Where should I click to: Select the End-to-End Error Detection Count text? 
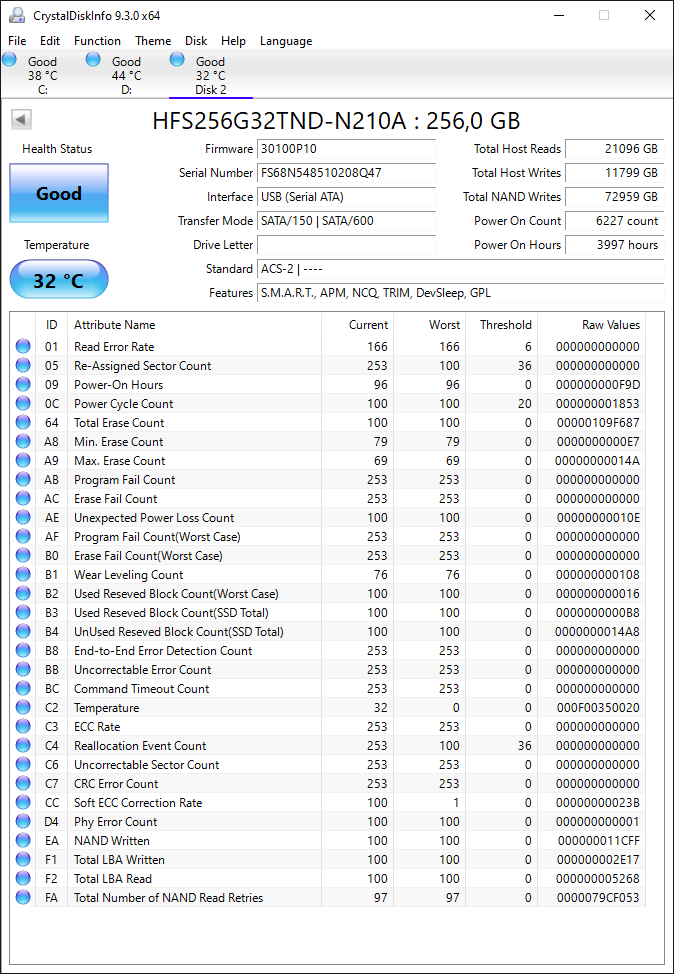coord(163,650)
